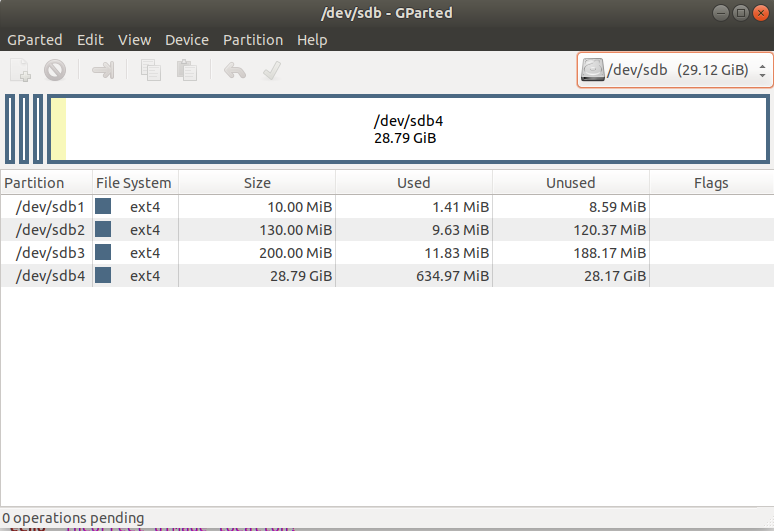Image resolution: width=774 pixels, height=531 pixels.
Task: Select the first narrow partition bar in disk map
Action: coord(10,129)
